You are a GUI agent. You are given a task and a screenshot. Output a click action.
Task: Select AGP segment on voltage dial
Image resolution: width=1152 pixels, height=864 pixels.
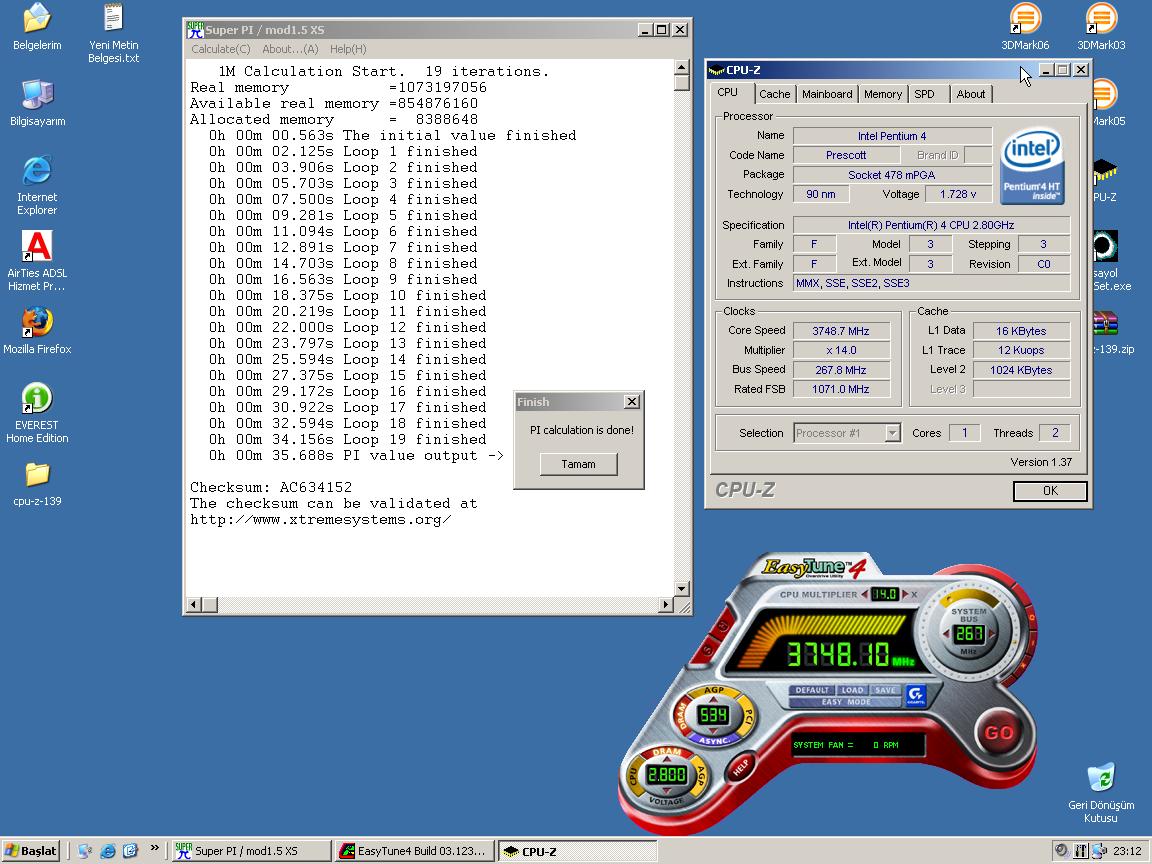coord(701,775)
